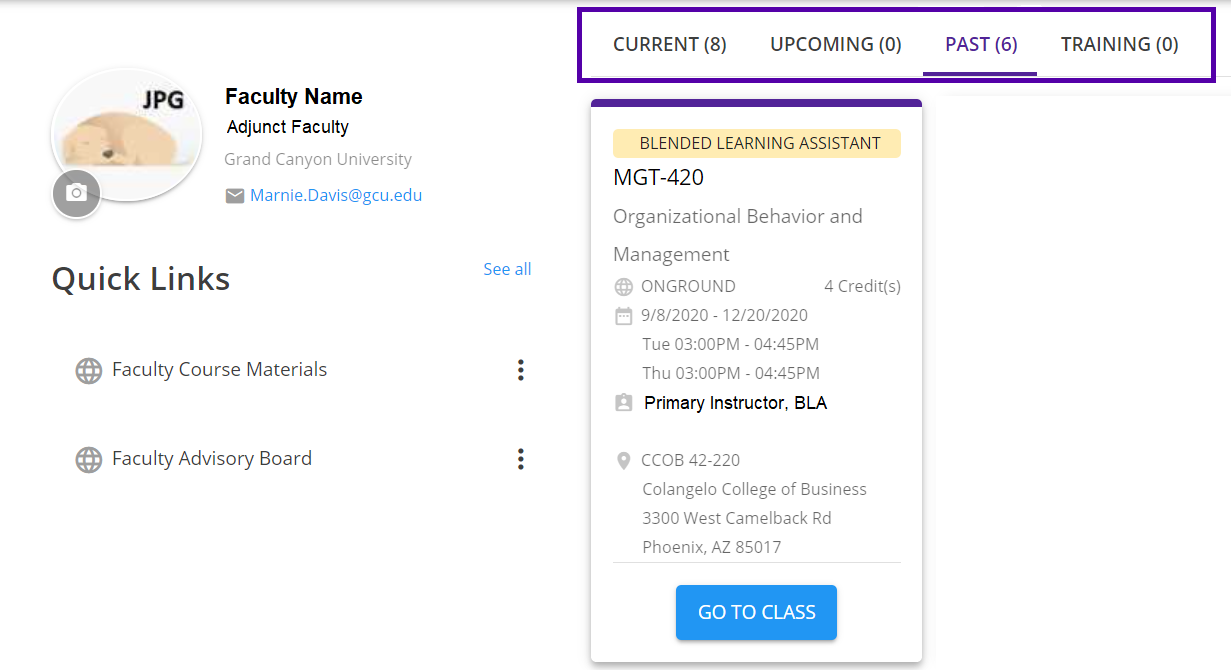Open three-dot menu for Faculty Course Materials
Viewport: 1231px width, 670px height.
click(520, 370)
